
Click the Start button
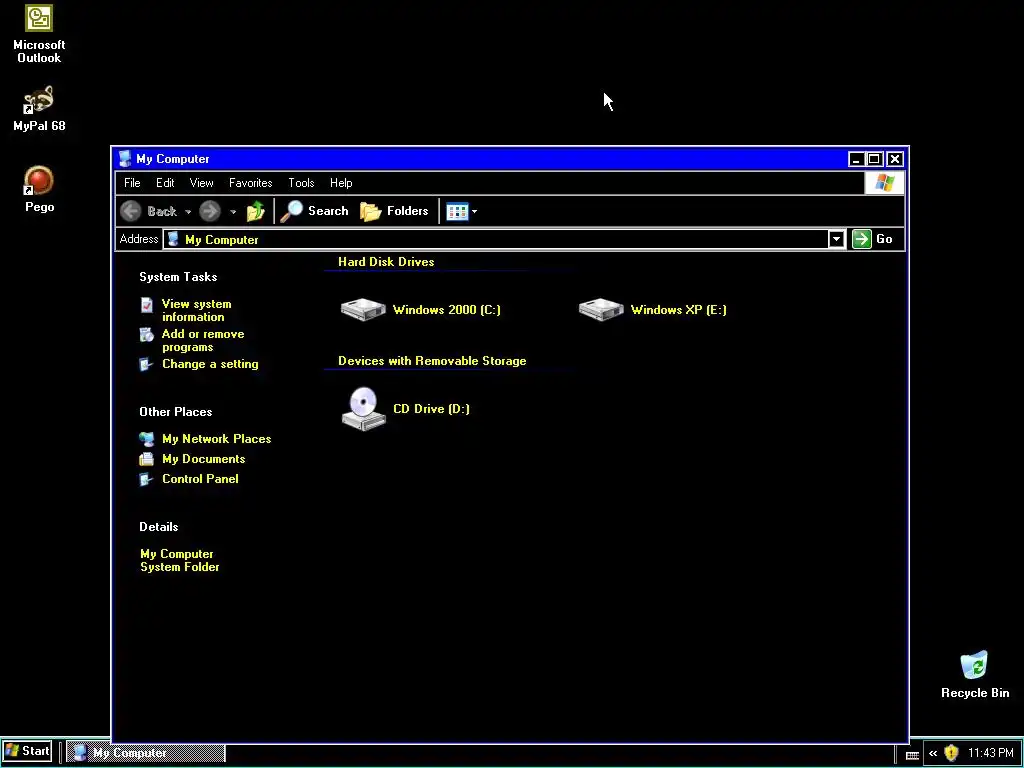(27, 752)
